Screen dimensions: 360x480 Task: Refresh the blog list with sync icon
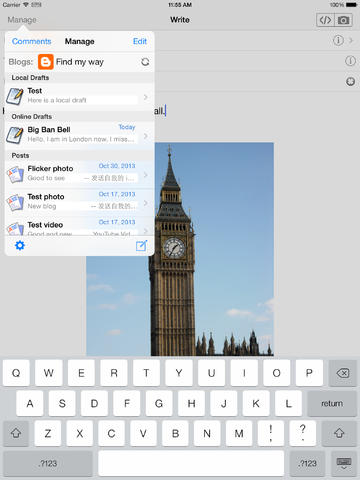(x=145, y=62)
